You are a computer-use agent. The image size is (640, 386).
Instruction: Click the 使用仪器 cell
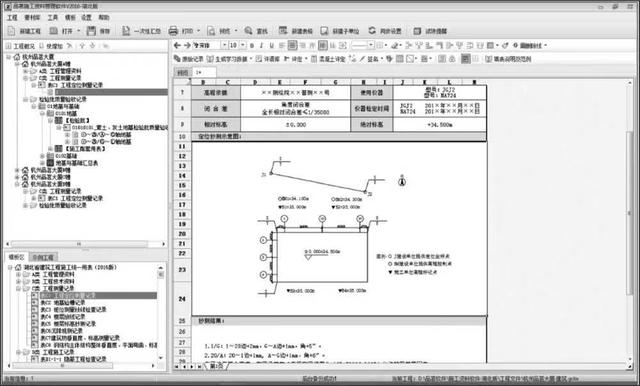point(372,92)
